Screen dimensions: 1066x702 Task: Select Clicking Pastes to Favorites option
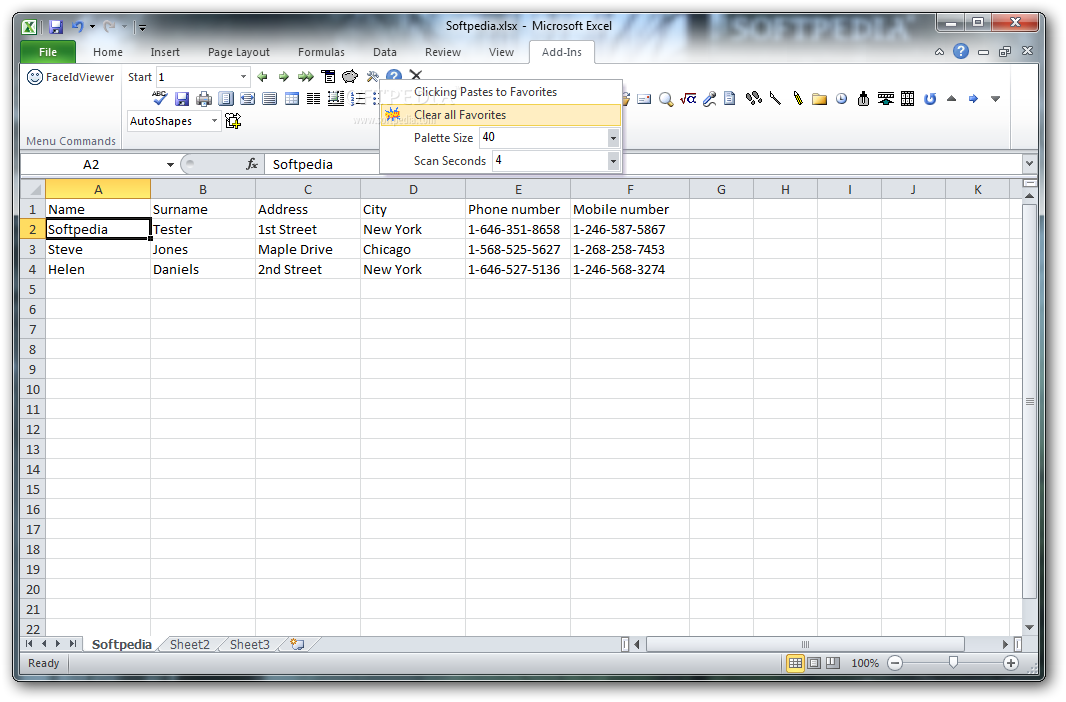501,92
